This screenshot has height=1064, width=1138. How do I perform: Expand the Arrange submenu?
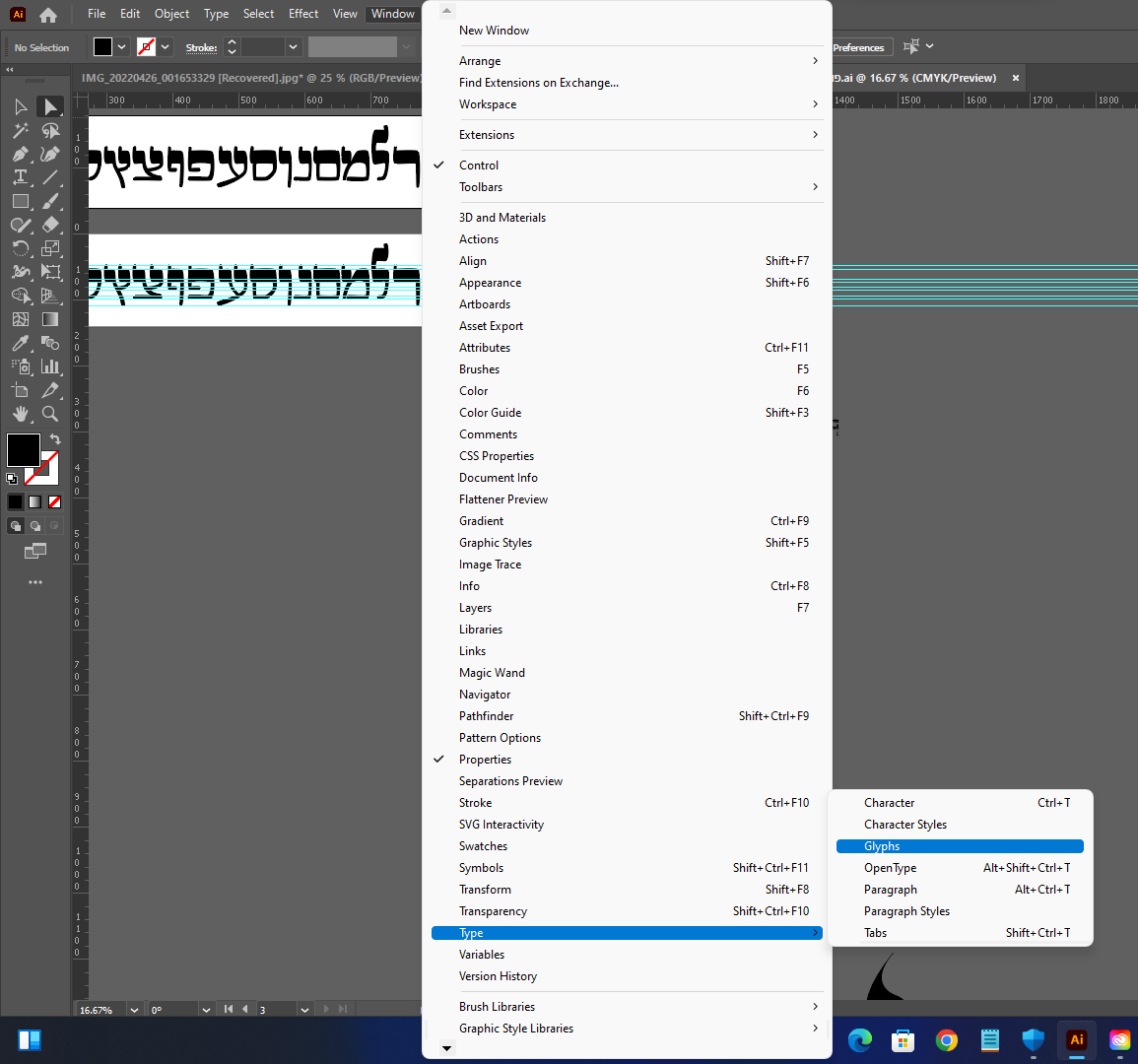point(627,61)
